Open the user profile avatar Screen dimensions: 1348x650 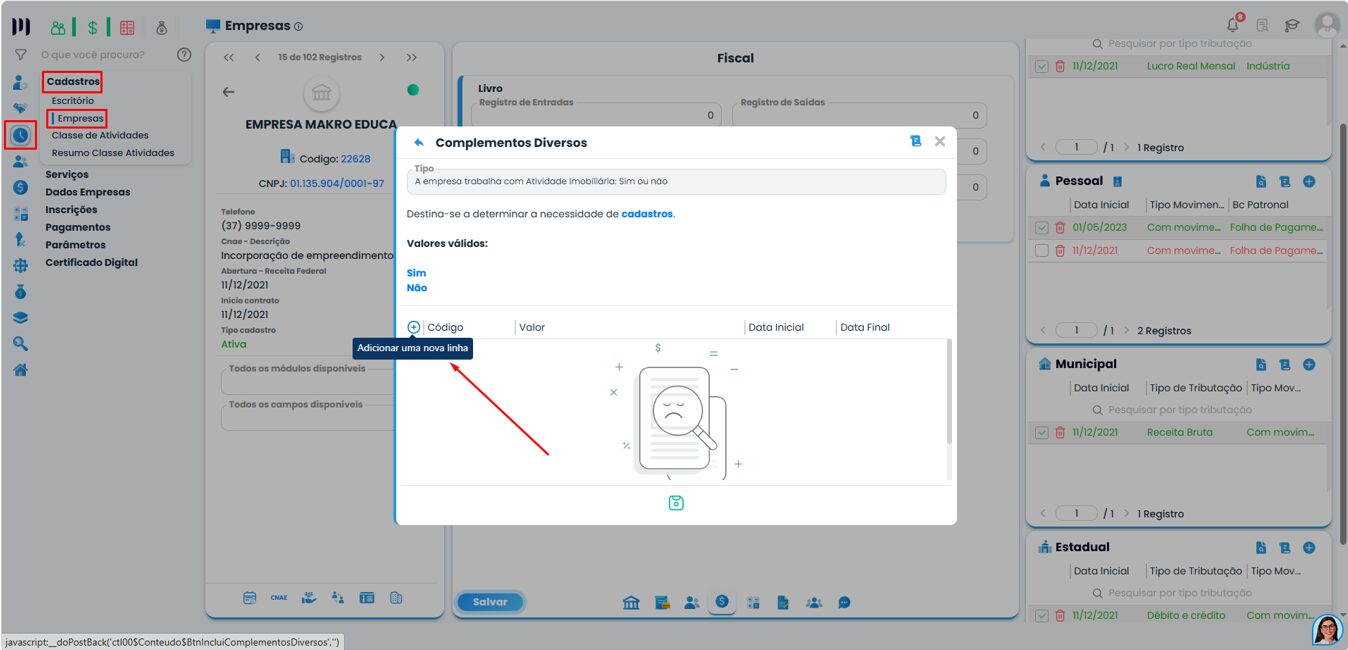tap(1327, 25)
